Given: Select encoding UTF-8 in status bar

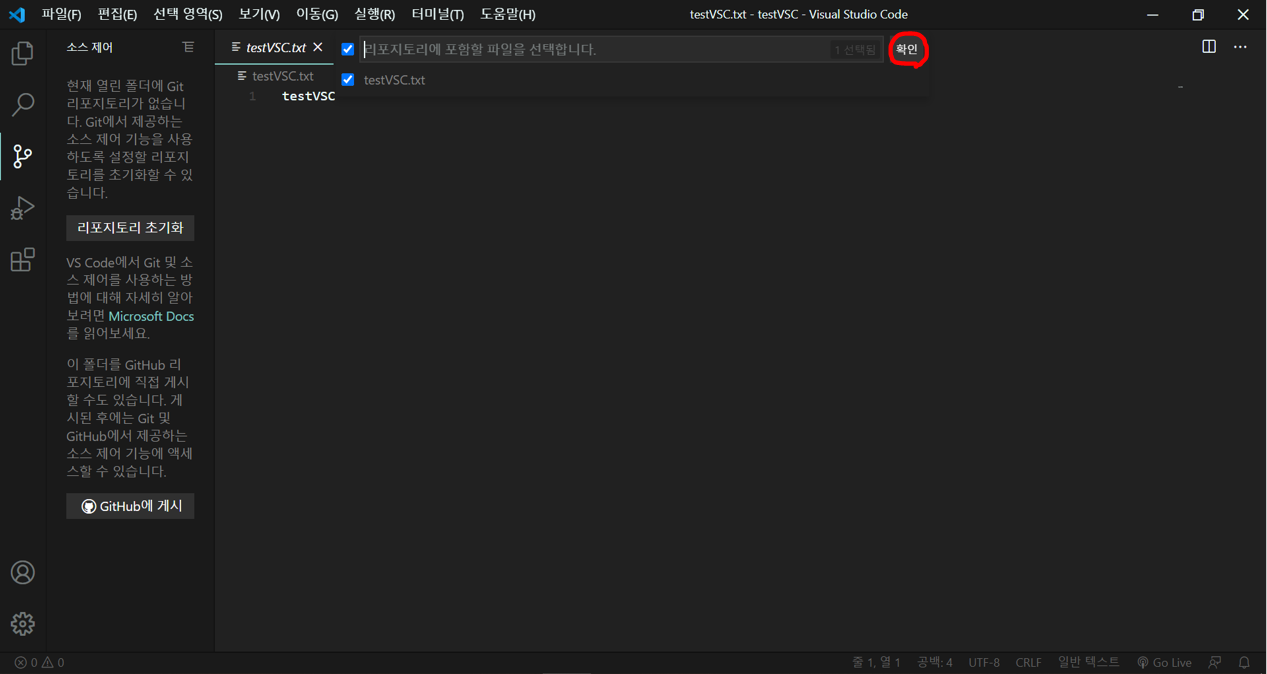Looking at the screenshot, I should point(984,662).
